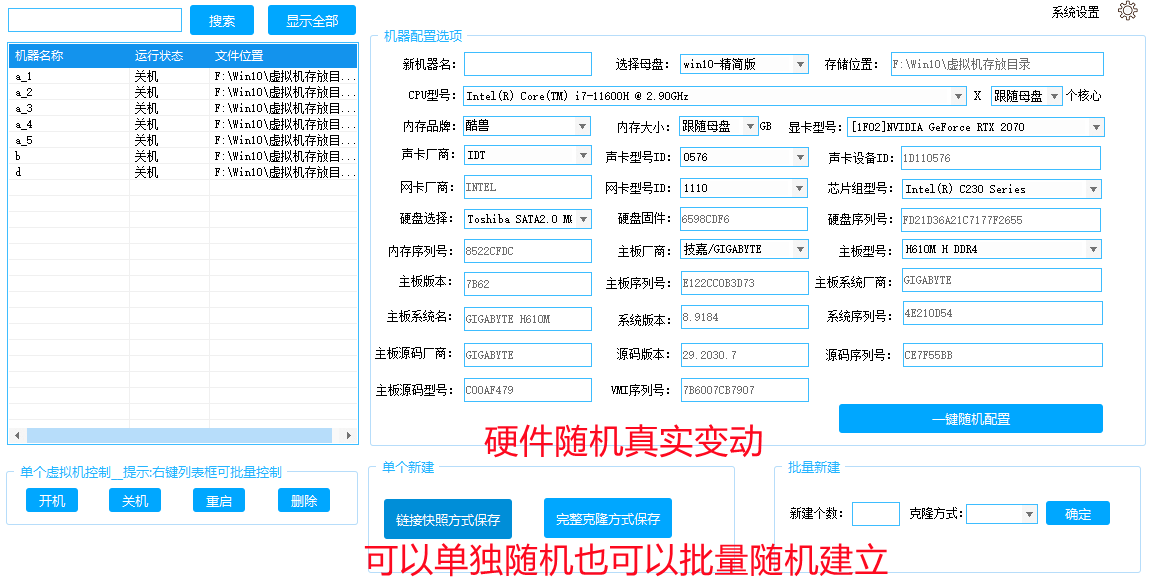
Task: Expand the 显卡型号 dropdown
Action: [1096, 127]
